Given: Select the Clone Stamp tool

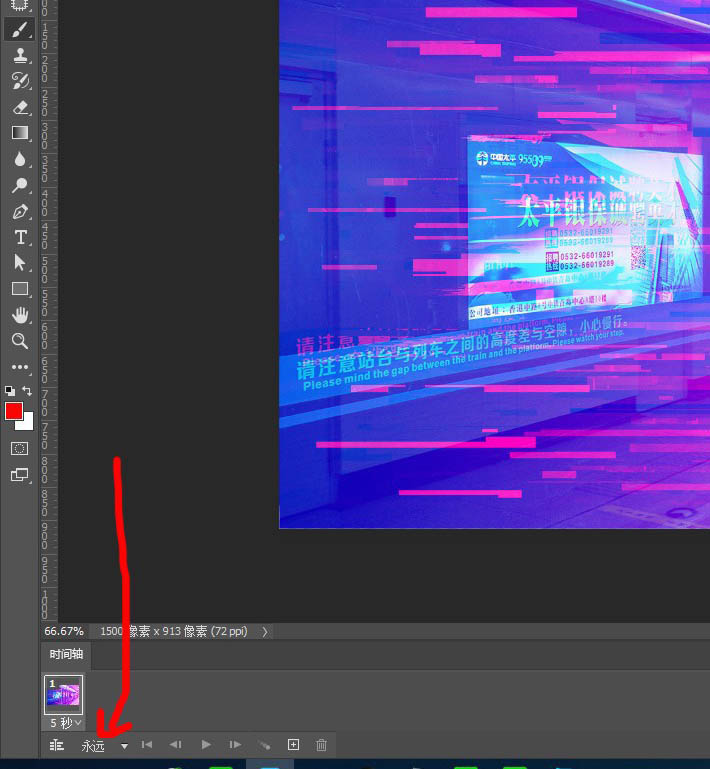Looking at the screenshot, I should (x=20, y=55).
